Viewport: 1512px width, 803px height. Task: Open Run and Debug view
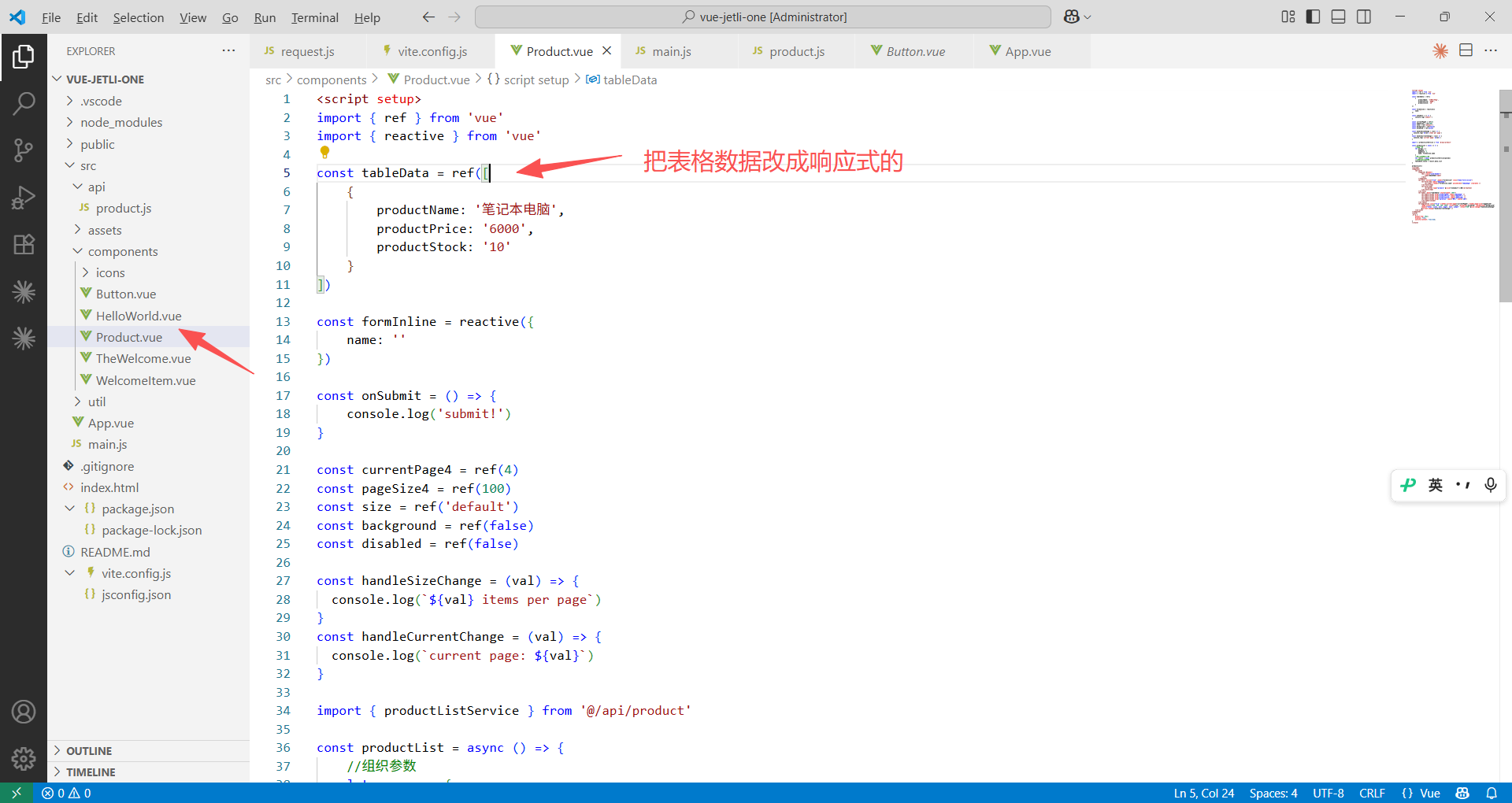coord(24,197)
